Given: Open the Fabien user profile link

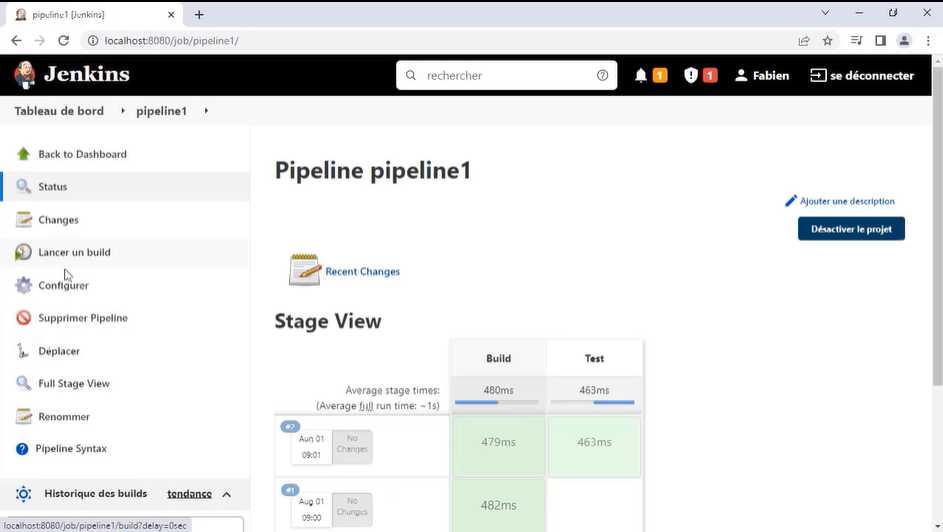Looking at the screenshot, I should pos(762,75).
